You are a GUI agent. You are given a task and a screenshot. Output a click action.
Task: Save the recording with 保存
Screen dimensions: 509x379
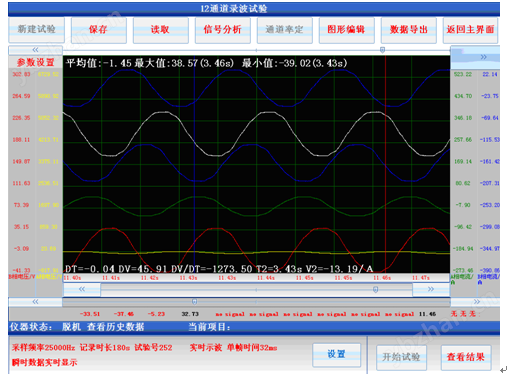[98, 30]
